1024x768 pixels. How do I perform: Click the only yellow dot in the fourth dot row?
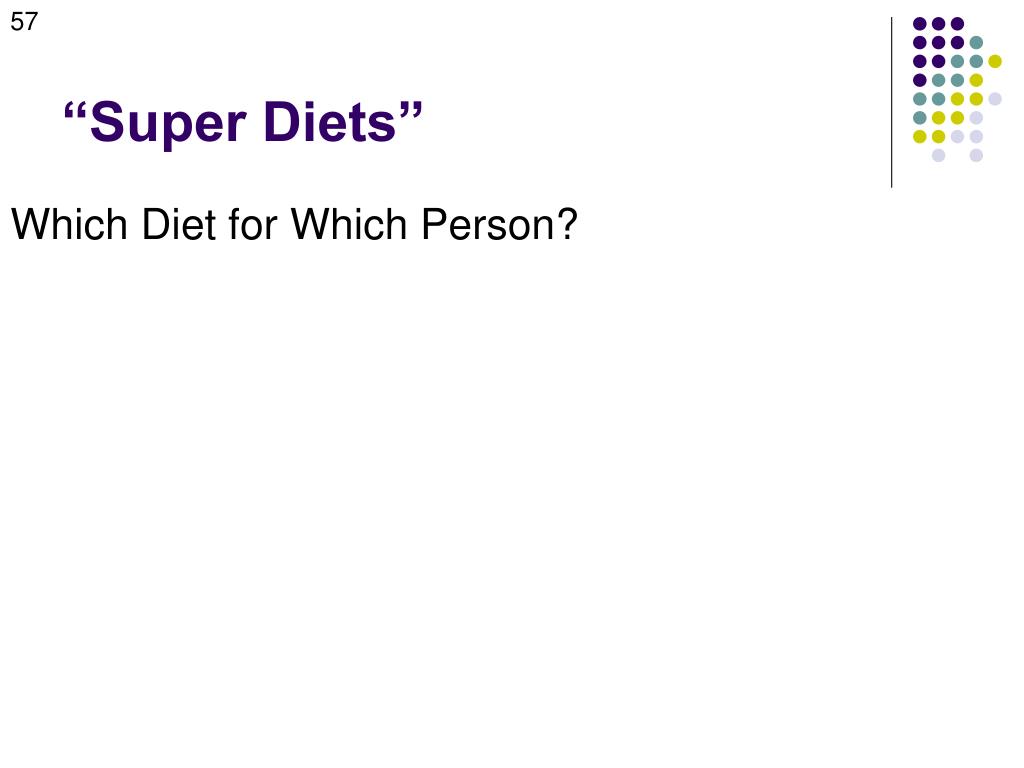coord(976,80)
